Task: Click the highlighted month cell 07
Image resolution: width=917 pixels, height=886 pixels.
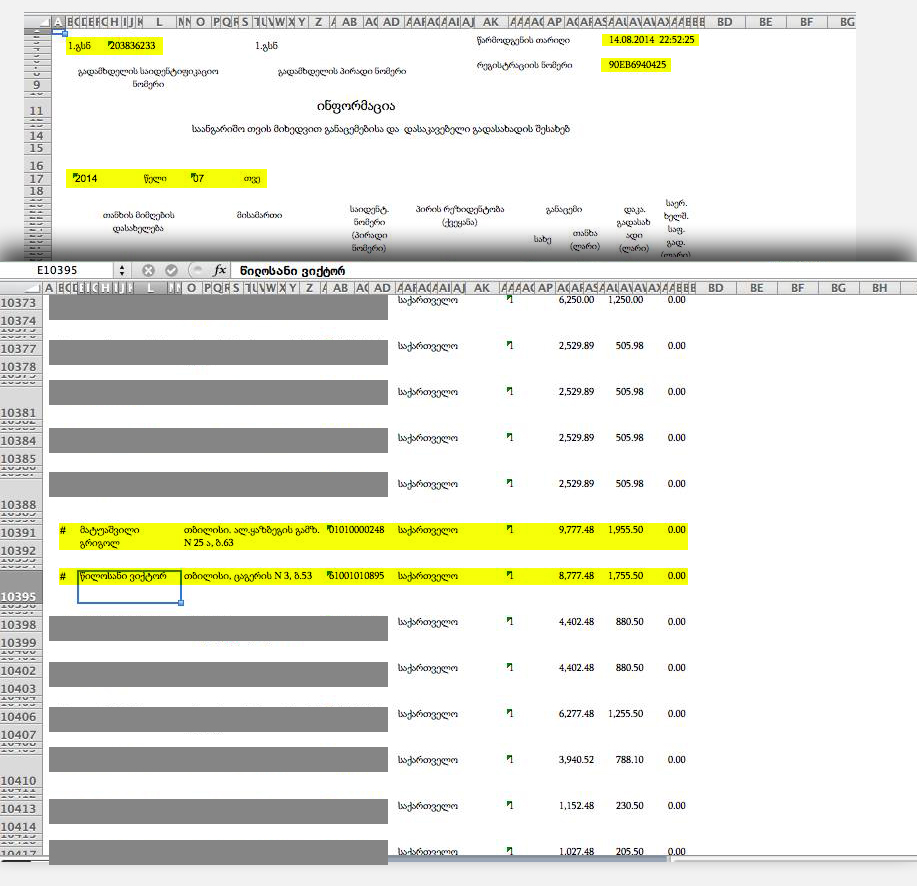Action: point(198,178)
